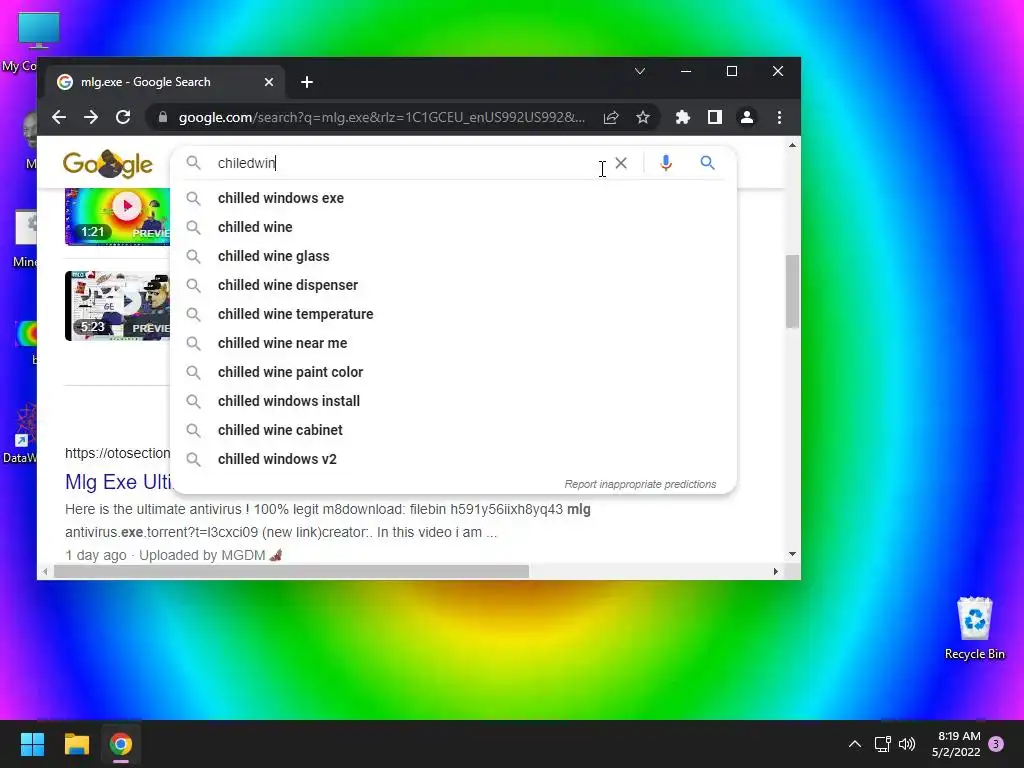Select the 'chilled wine temperature' suggestion

point(453,314)
